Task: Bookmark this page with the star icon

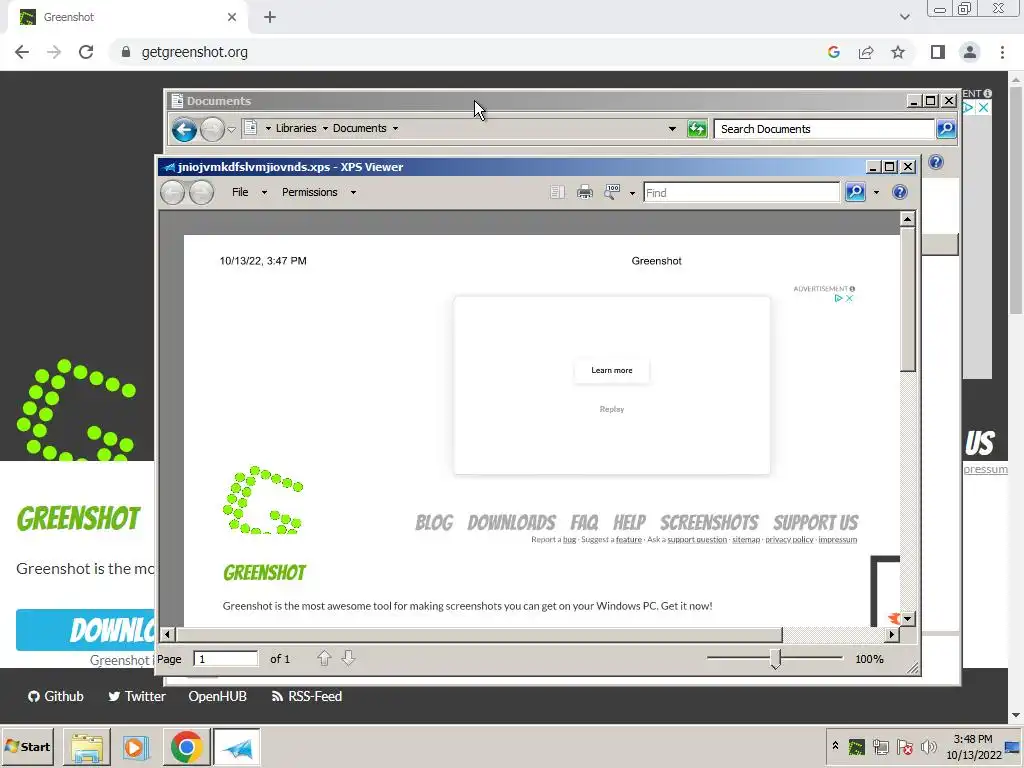Action: pos(898,52)
